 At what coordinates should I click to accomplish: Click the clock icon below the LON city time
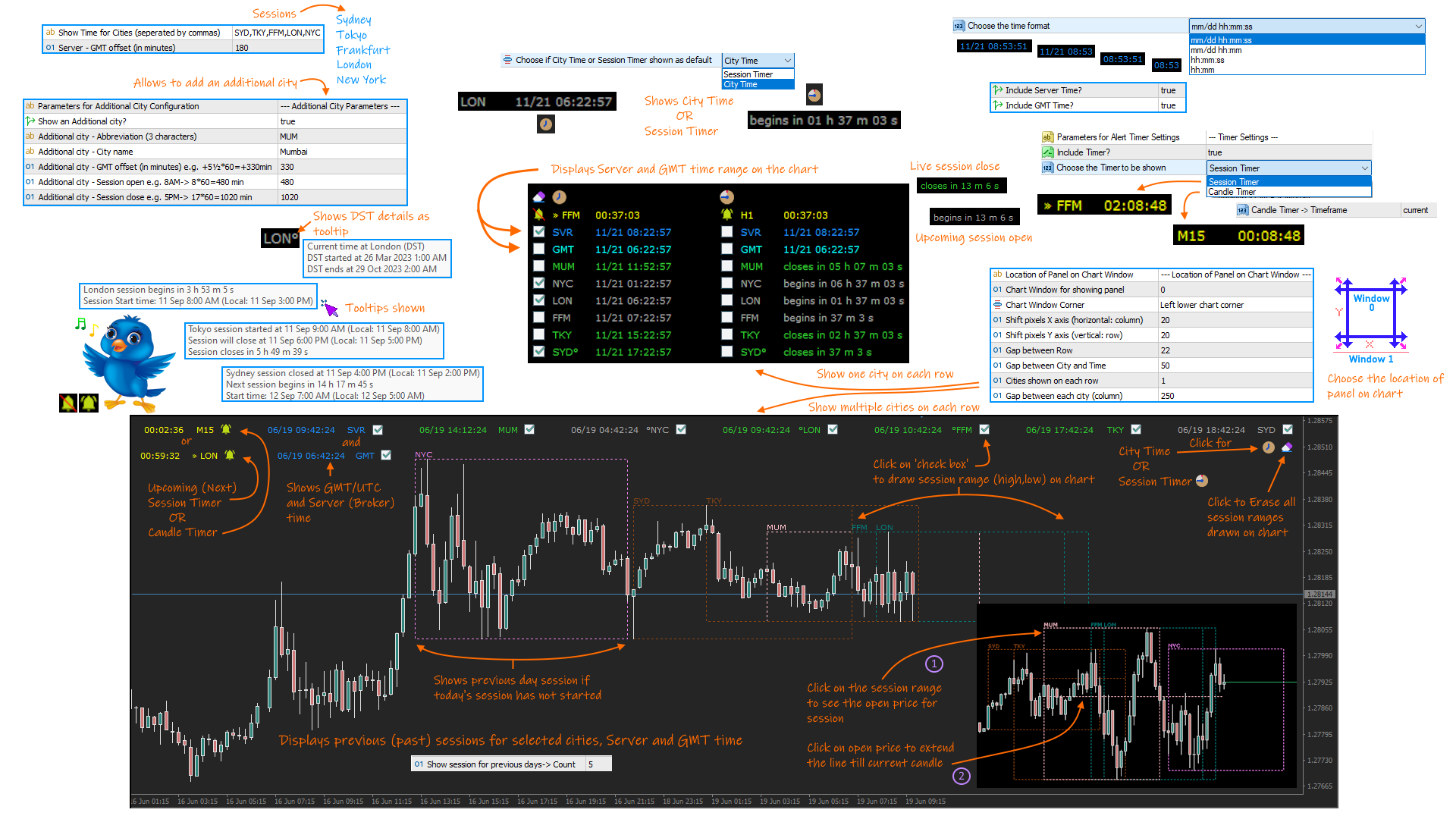(546, 124)
